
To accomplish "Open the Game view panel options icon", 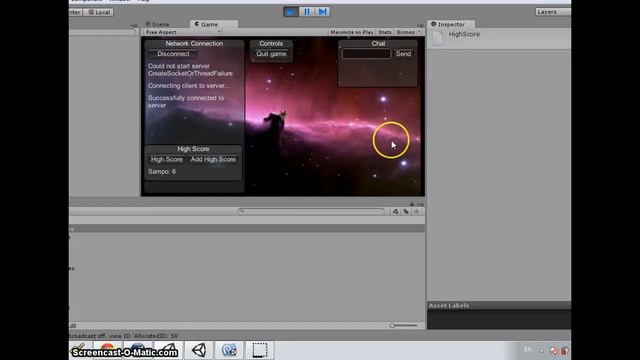I will pos(420,25).
